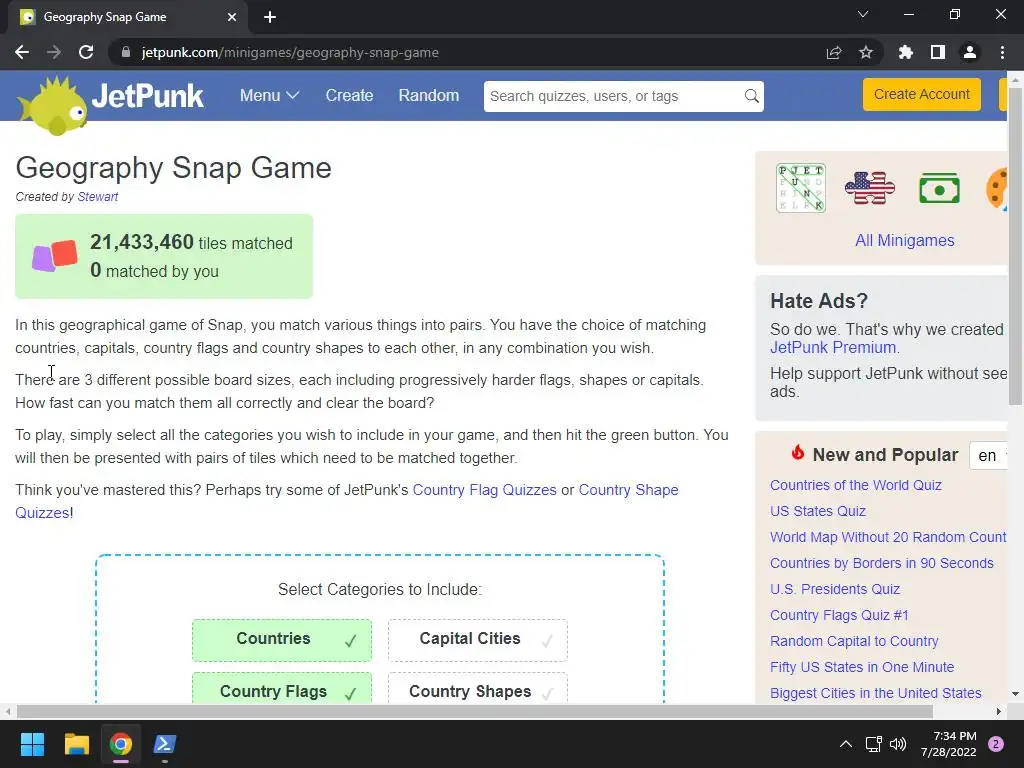Close the Geography Snap Game tab
This screenshot has height=768, width=1024.
pos(232,17)
